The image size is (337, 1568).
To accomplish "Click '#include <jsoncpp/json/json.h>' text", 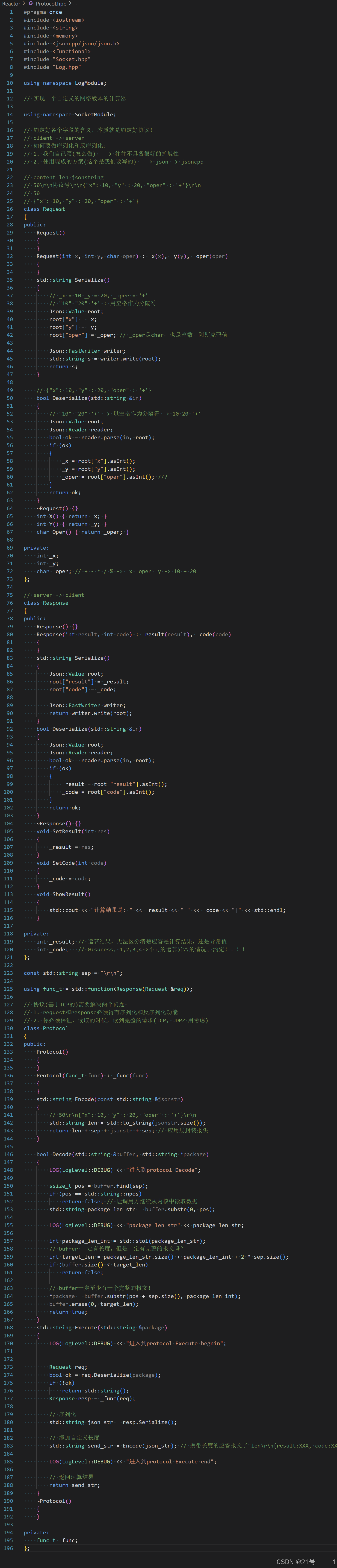I will (71, 44).
